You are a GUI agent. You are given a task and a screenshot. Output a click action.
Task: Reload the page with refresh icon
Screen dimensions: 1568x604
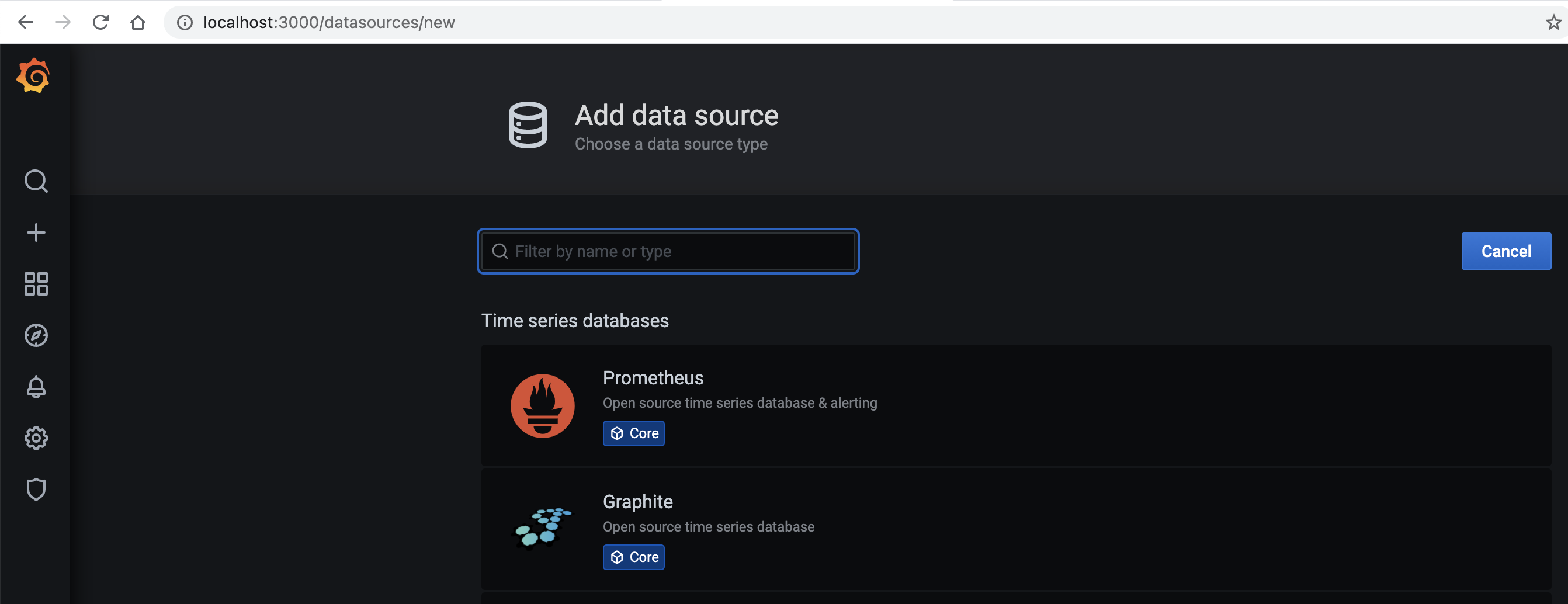point(100,23)
